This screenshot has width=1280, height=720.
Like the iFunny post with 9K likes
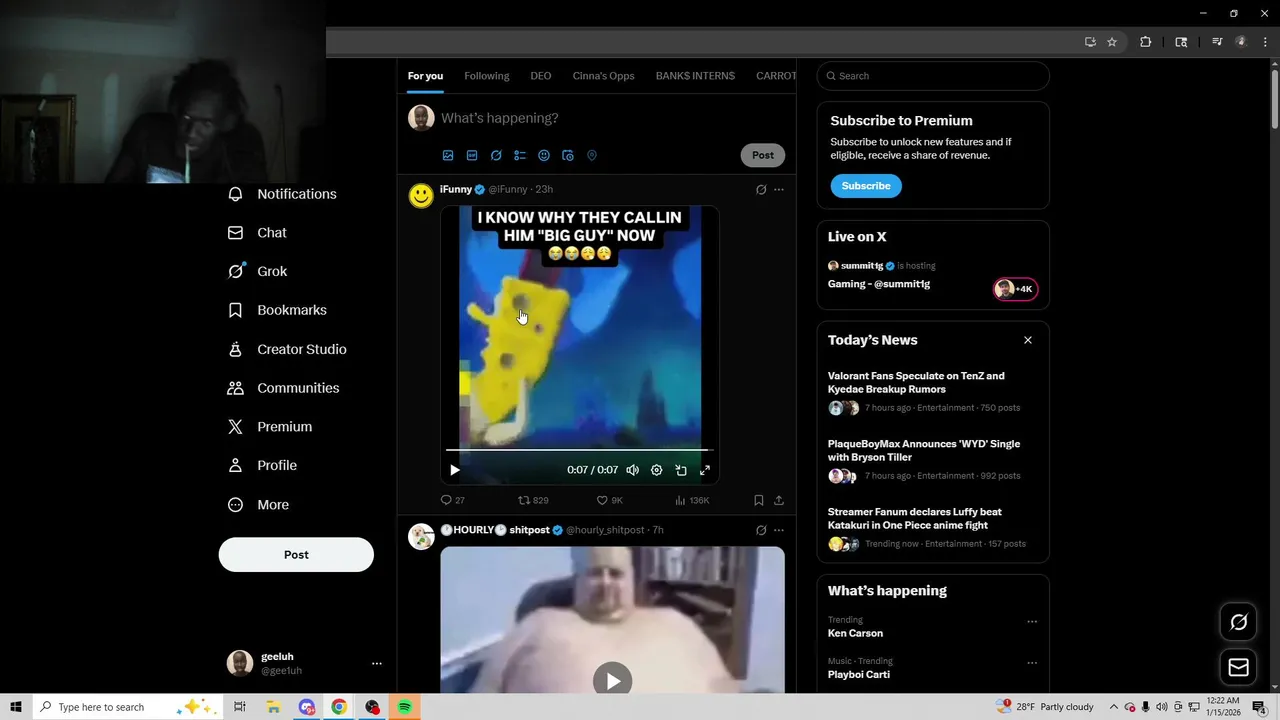coord(610,500)
